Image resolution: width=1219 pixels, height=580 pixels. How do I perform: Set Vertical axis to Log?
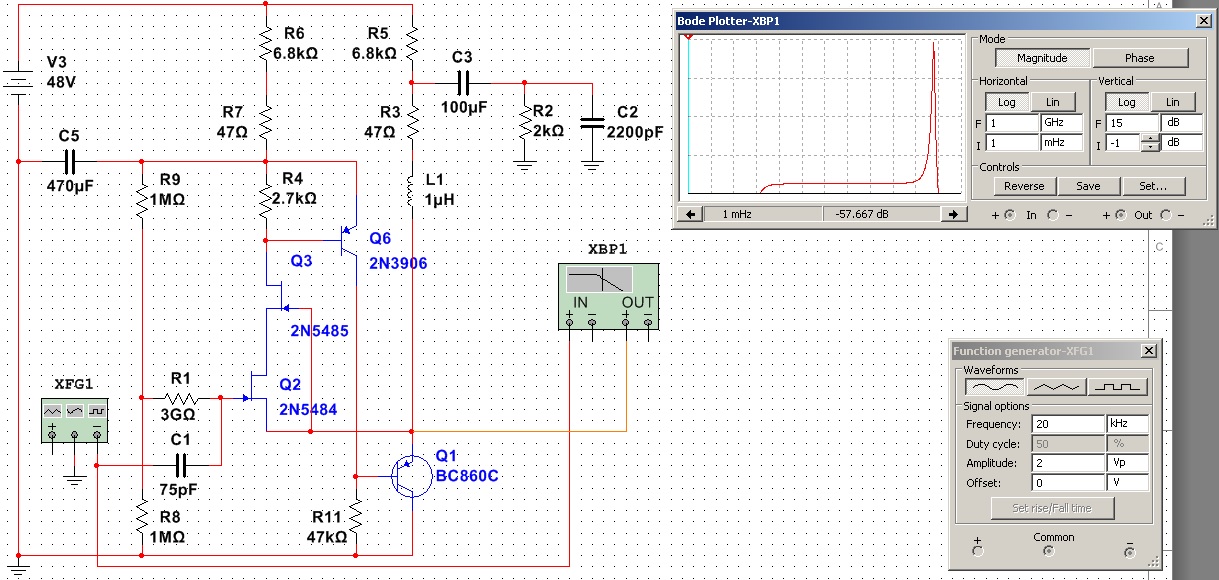[x=1126, y=102]
